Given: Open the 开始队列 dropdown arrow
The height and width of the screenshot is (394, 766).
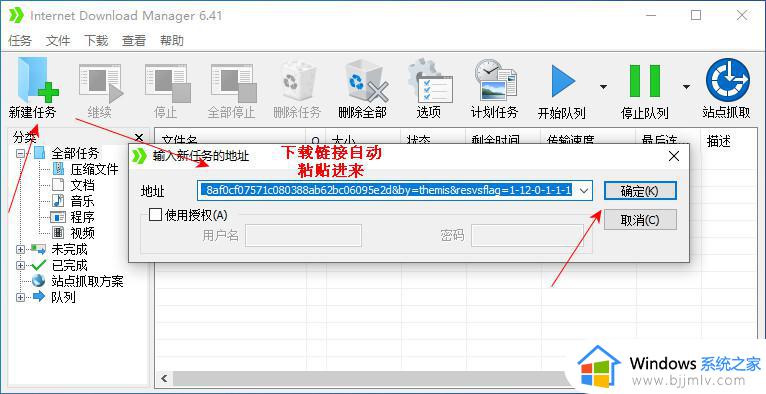Looking at the screenshot, I should pyautogui.click(x=603, y=87).
